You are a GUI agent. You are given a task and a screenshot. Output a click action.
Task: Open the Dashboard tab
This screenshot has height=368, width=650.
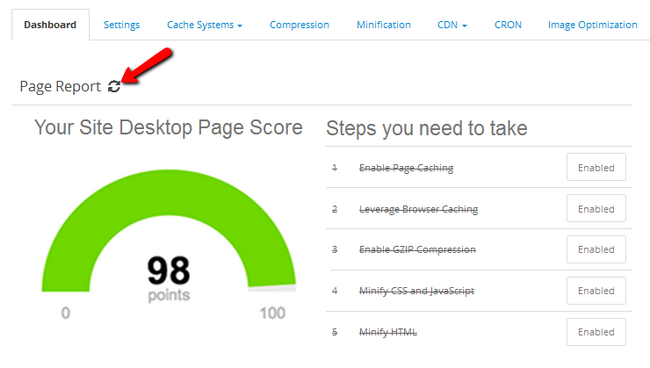pyautogui.click(x=50, y=25)
